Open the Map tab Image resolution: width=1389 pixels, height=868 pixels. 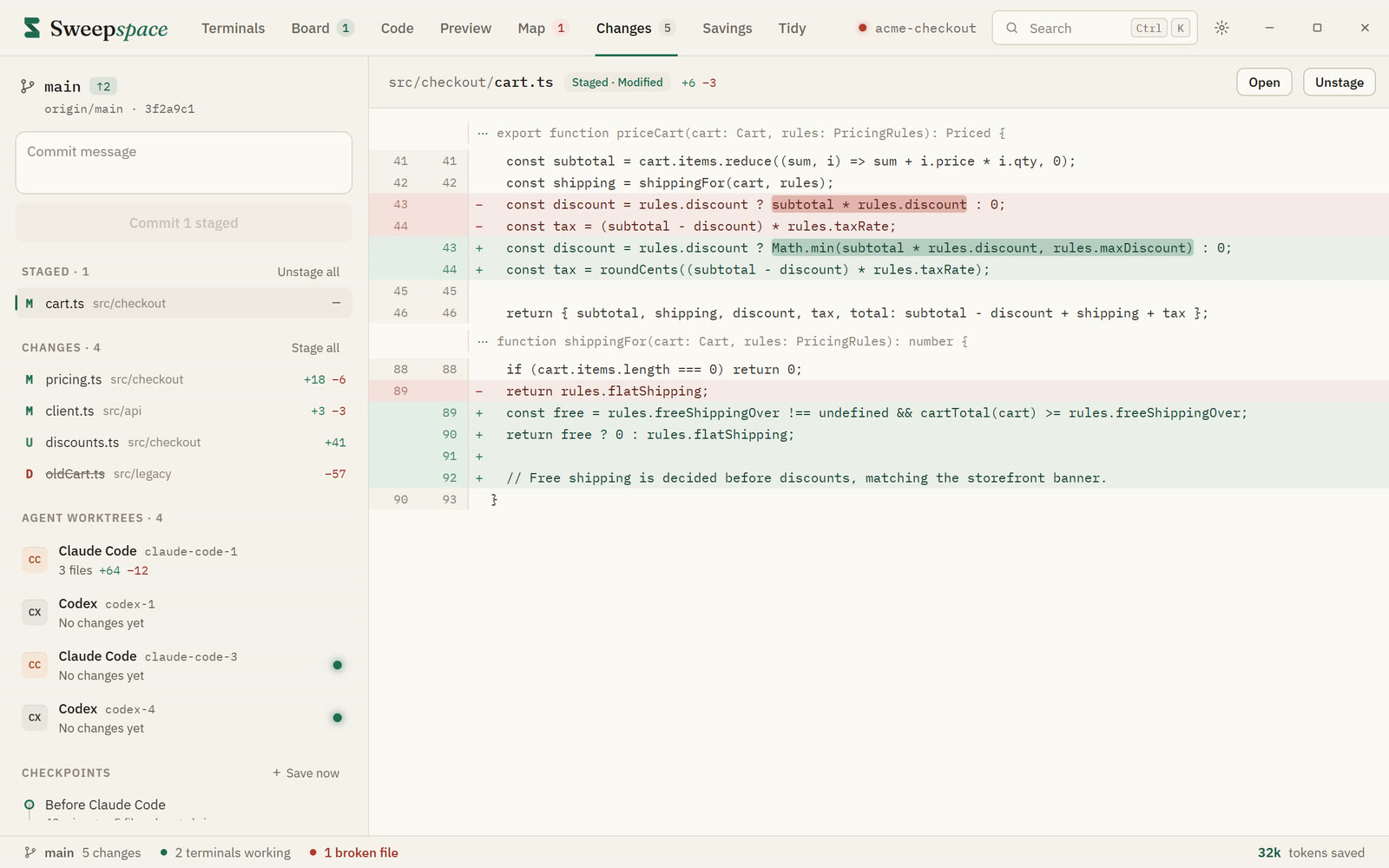(543, 28)
